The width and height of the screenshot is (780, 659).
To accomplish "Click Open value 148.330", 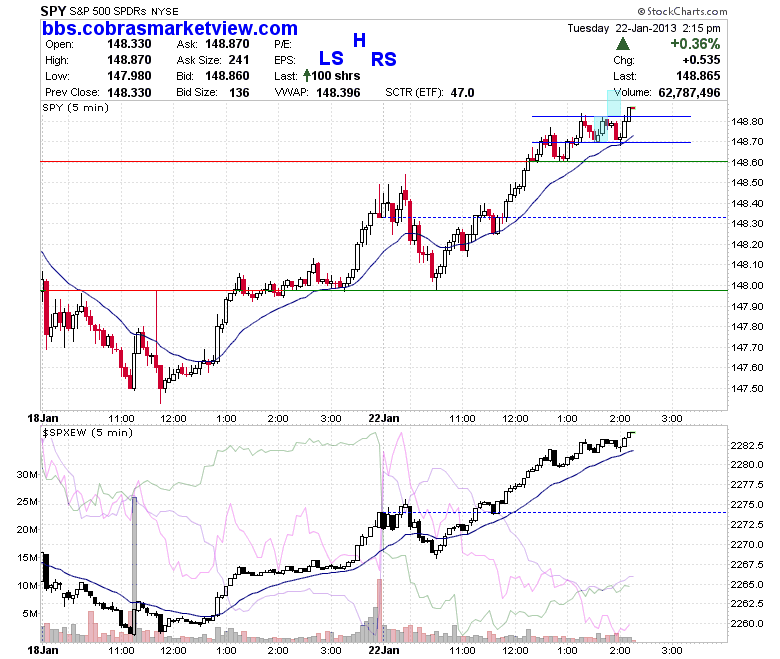I will (x=129, y=44).
